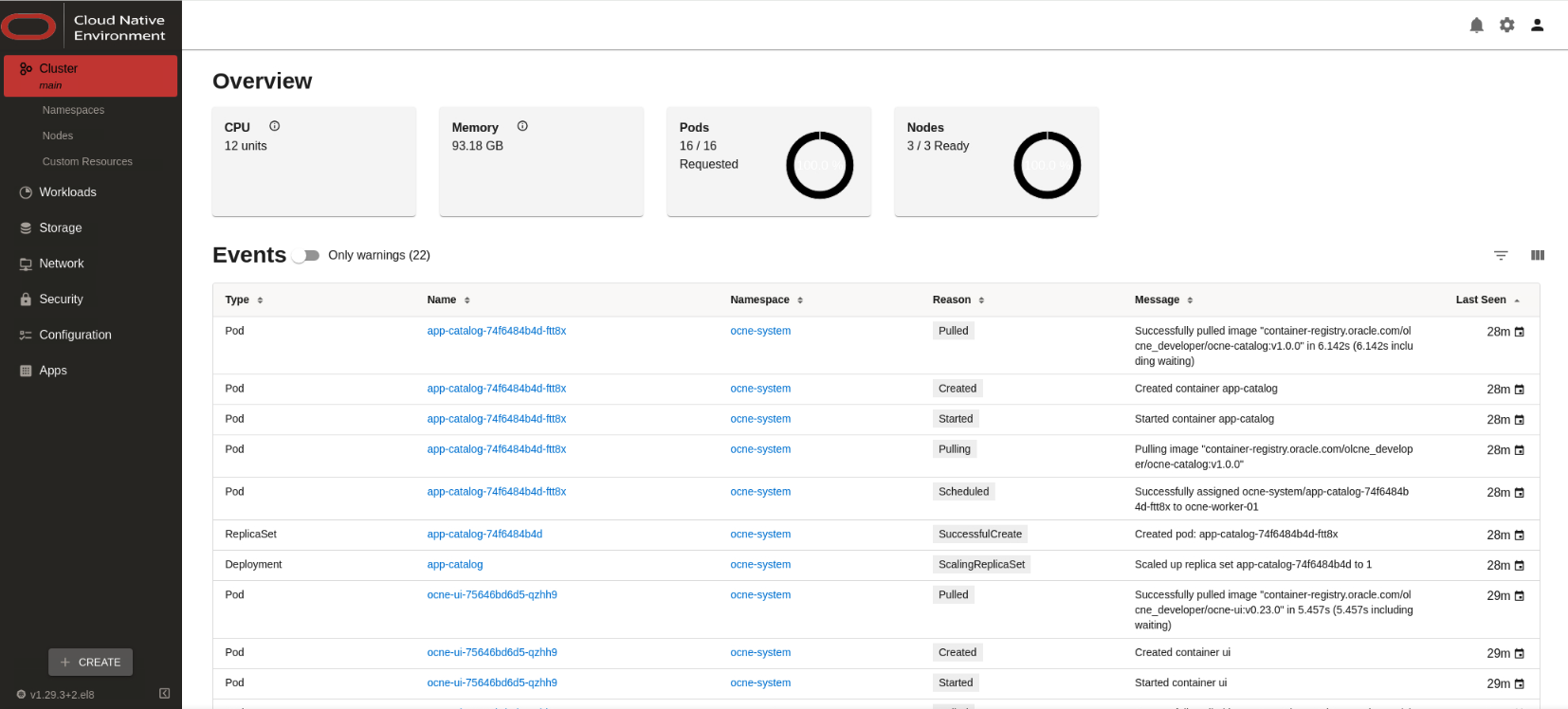
Task: Open the user account icon
Action: click(1537, 26)
